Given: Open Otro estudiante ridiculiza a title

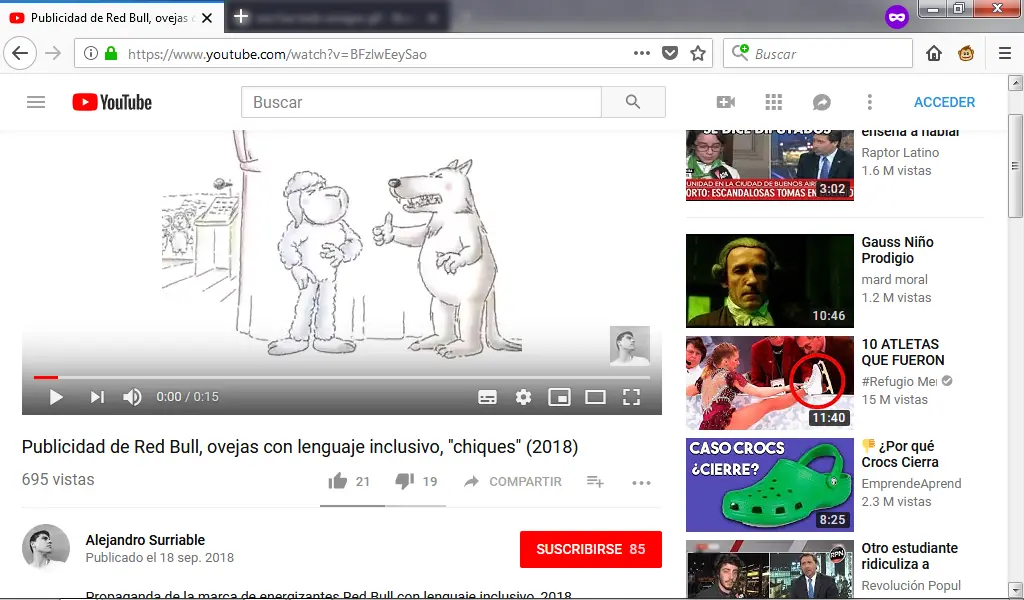Looking at the screenshot, I should [x=909, y=556].
